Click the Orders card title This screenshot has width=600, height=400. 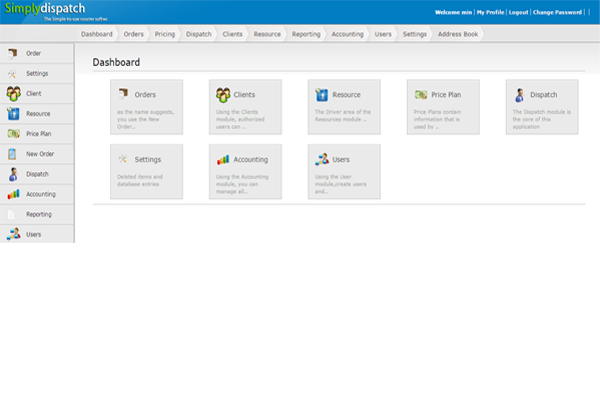coord(145,95)
